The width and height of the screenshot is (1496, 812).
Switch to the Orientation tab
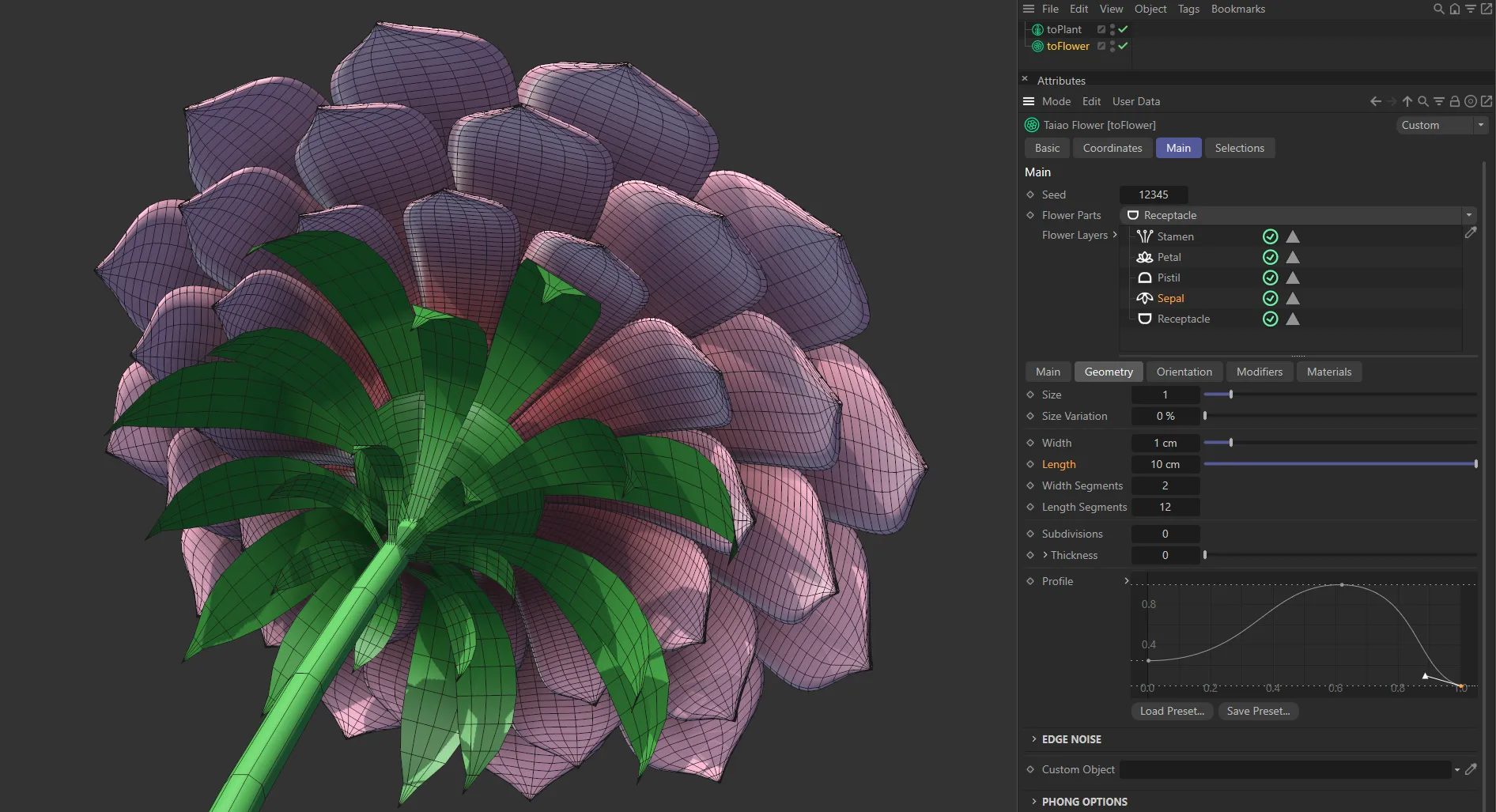coord(1184,372)
